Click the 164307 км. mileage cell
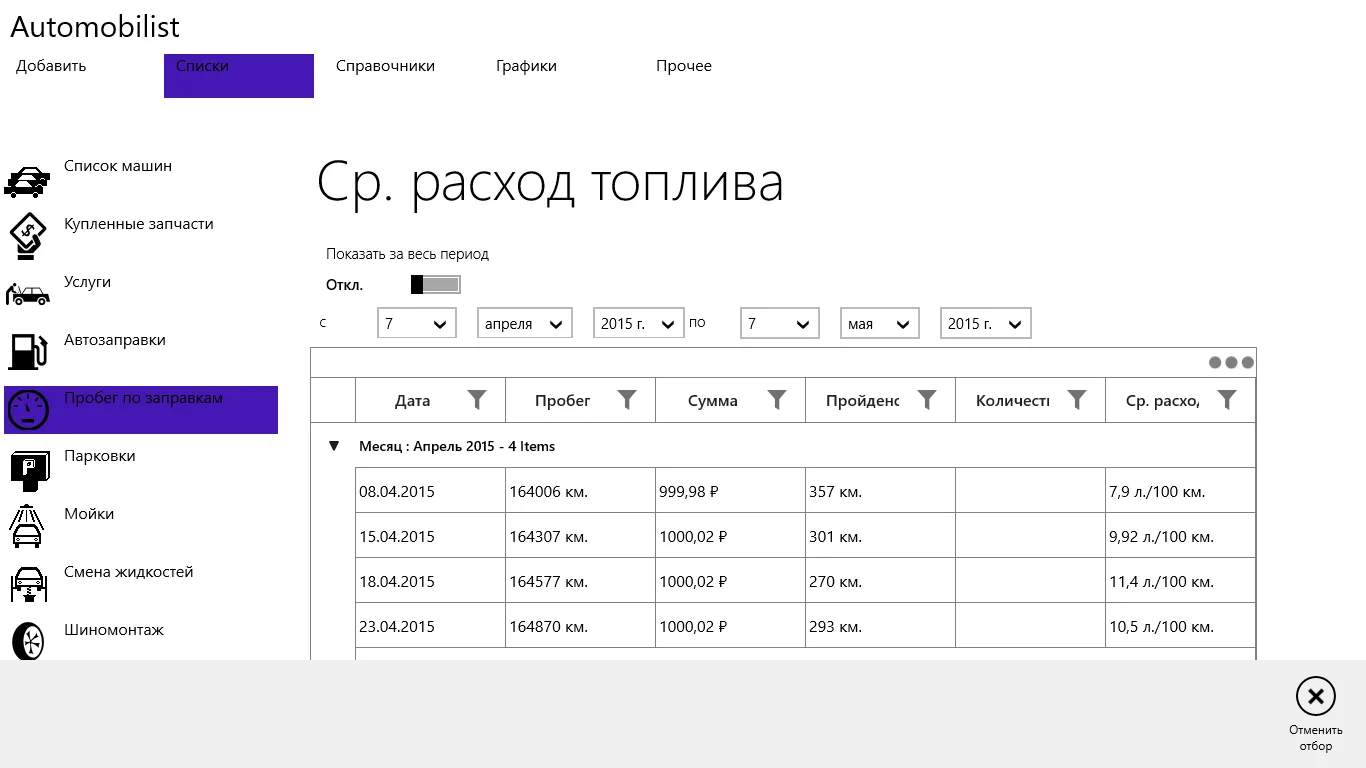The height and width of the screenshot is (768, 1366). coord(581,536)
